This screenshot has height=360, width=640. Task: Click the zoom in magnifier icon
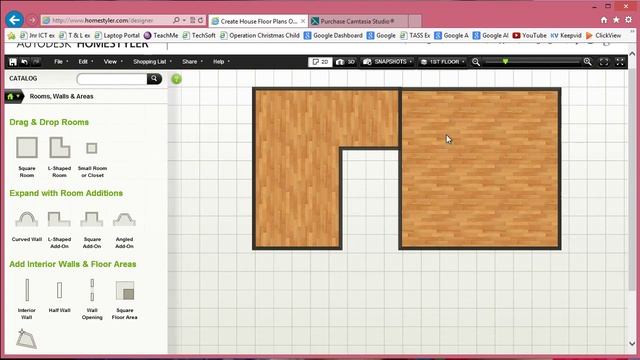coord(588,62)
